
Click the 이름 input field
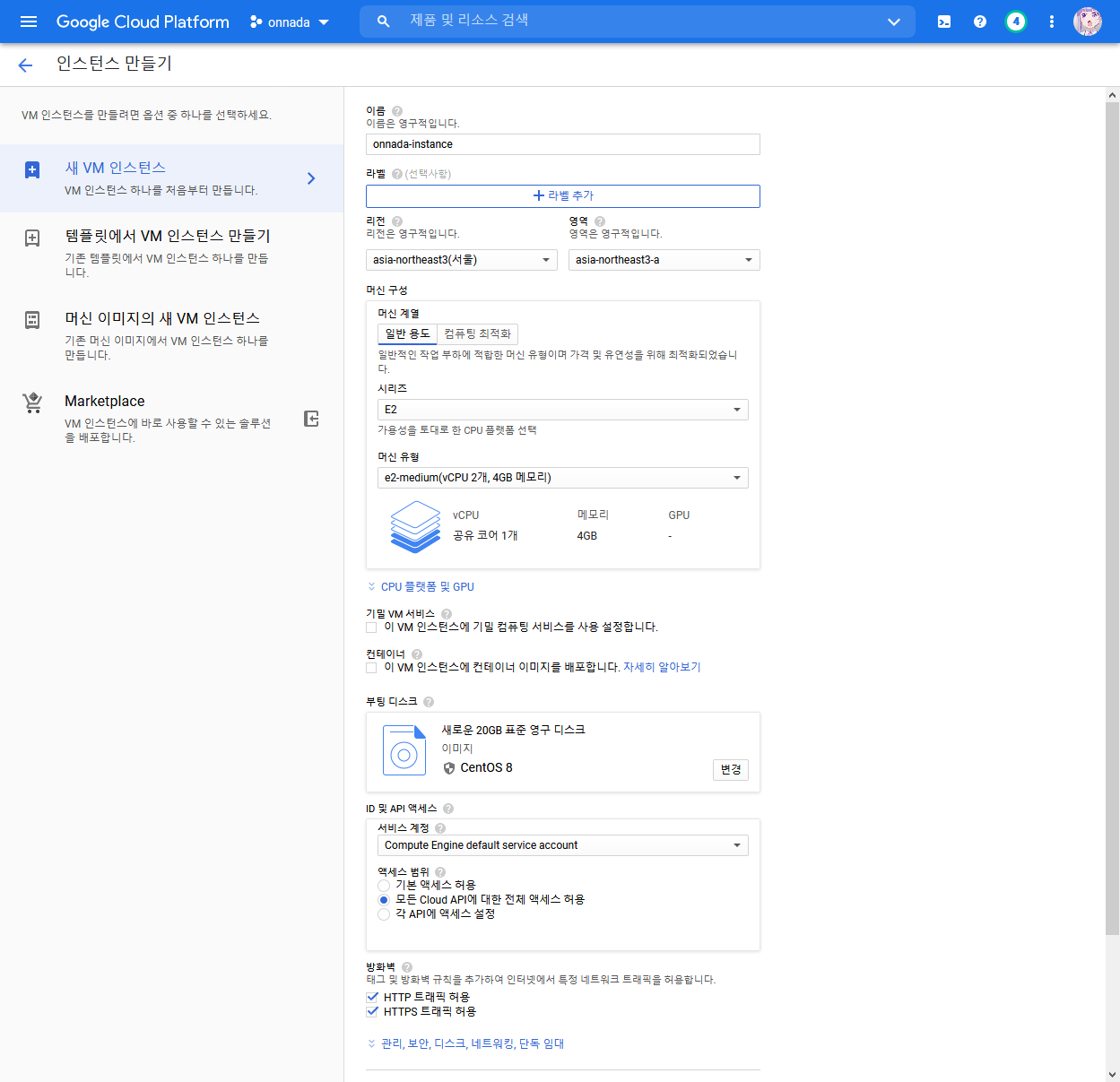tap(562, 144)
